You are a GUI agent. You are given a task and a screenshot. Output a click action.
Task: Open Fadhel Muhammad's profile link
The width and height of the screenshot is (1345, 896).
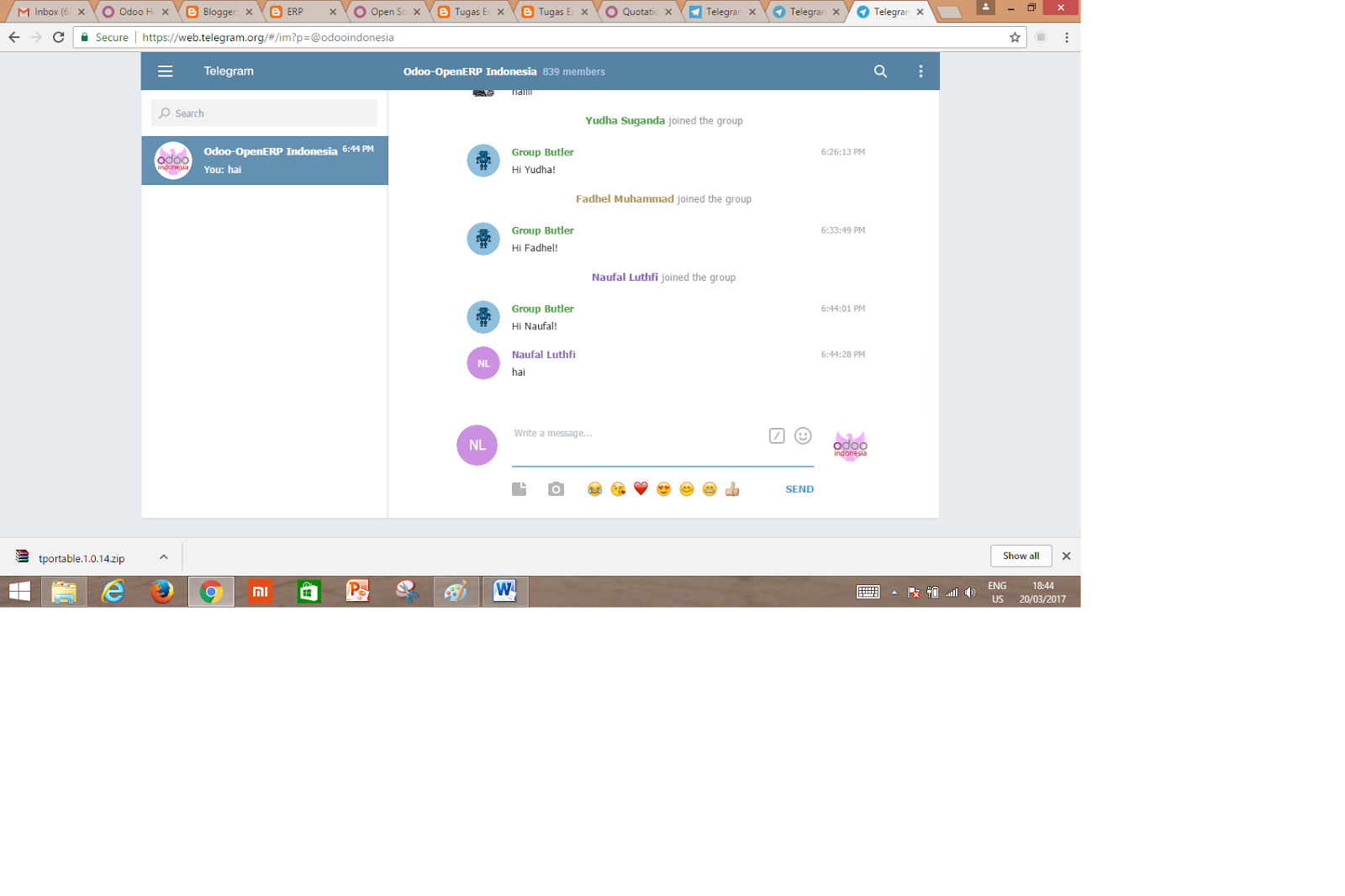[x=625, y=199]
